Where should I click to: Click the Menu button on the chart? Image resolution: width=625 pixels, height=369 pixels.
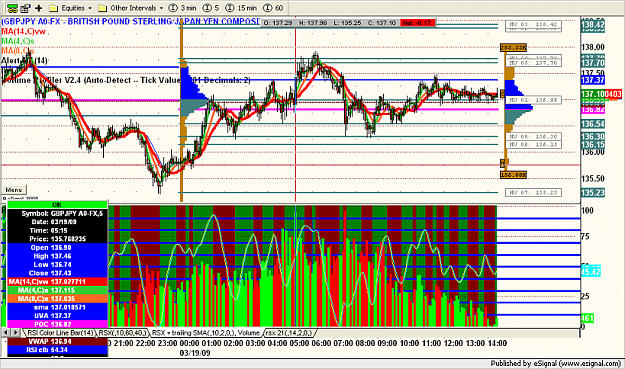click(14, 190)
